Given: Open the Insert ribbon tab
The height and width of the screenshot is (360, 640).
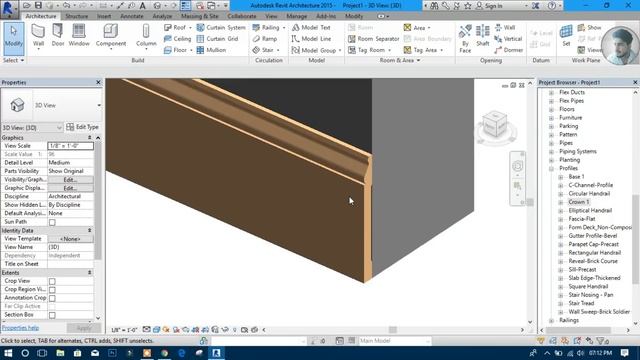Looking at the screenshot, I should tap(104, 16).
